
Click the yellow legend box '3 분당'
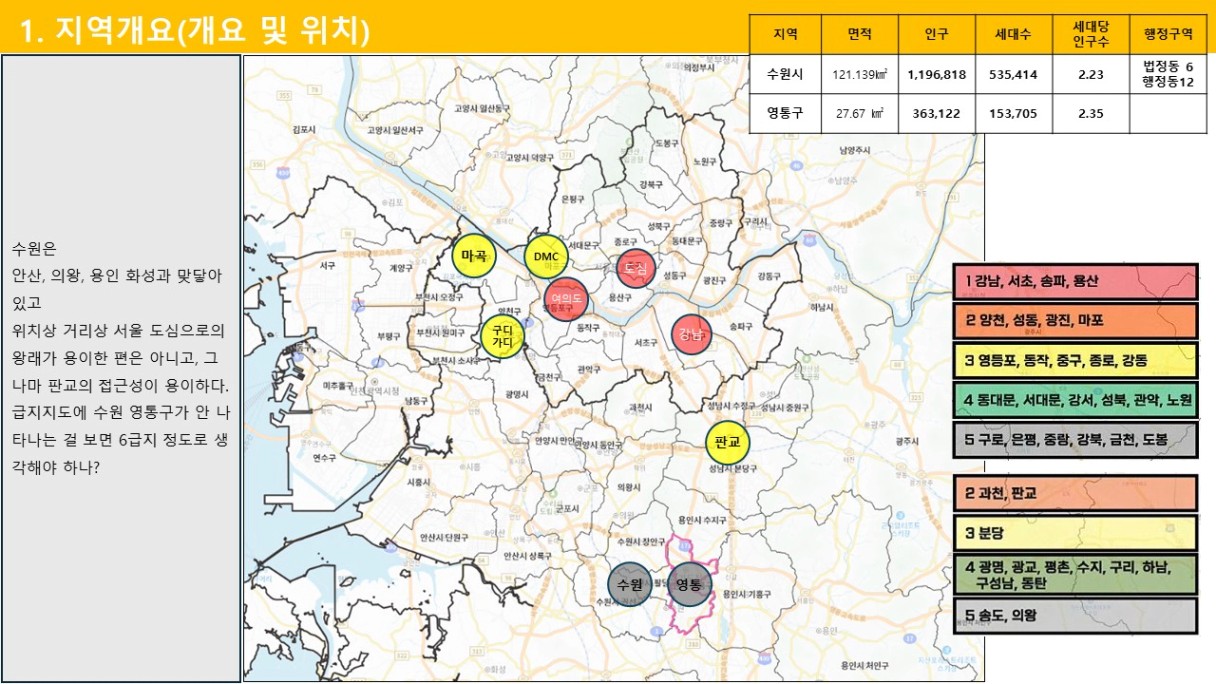[1075, 532]
